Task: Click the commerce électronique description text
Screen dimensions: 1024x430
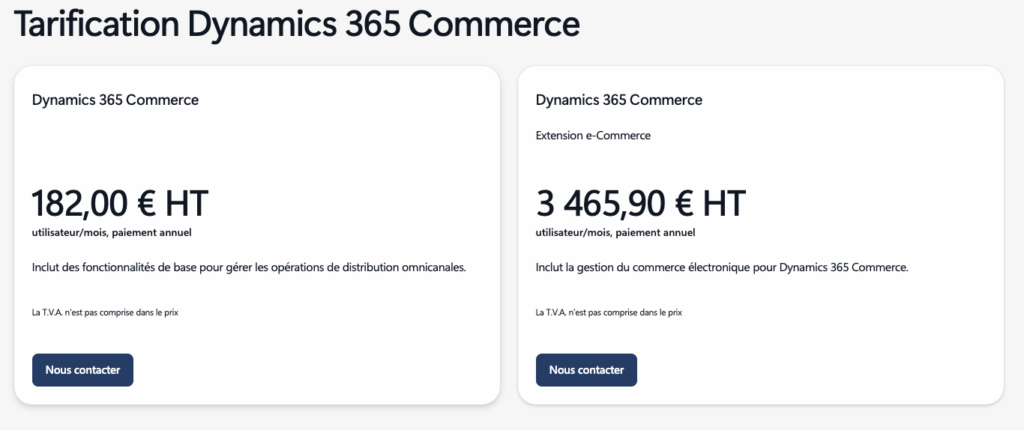Action: [x=722, y=268]
